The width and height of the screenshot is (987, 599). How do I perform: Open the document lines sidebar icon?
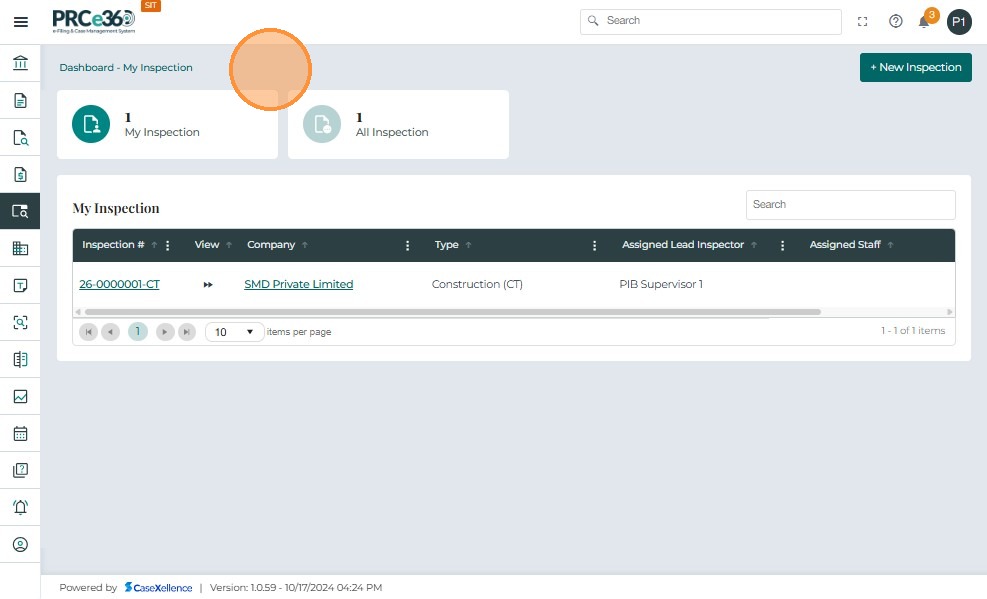(20, 101)
